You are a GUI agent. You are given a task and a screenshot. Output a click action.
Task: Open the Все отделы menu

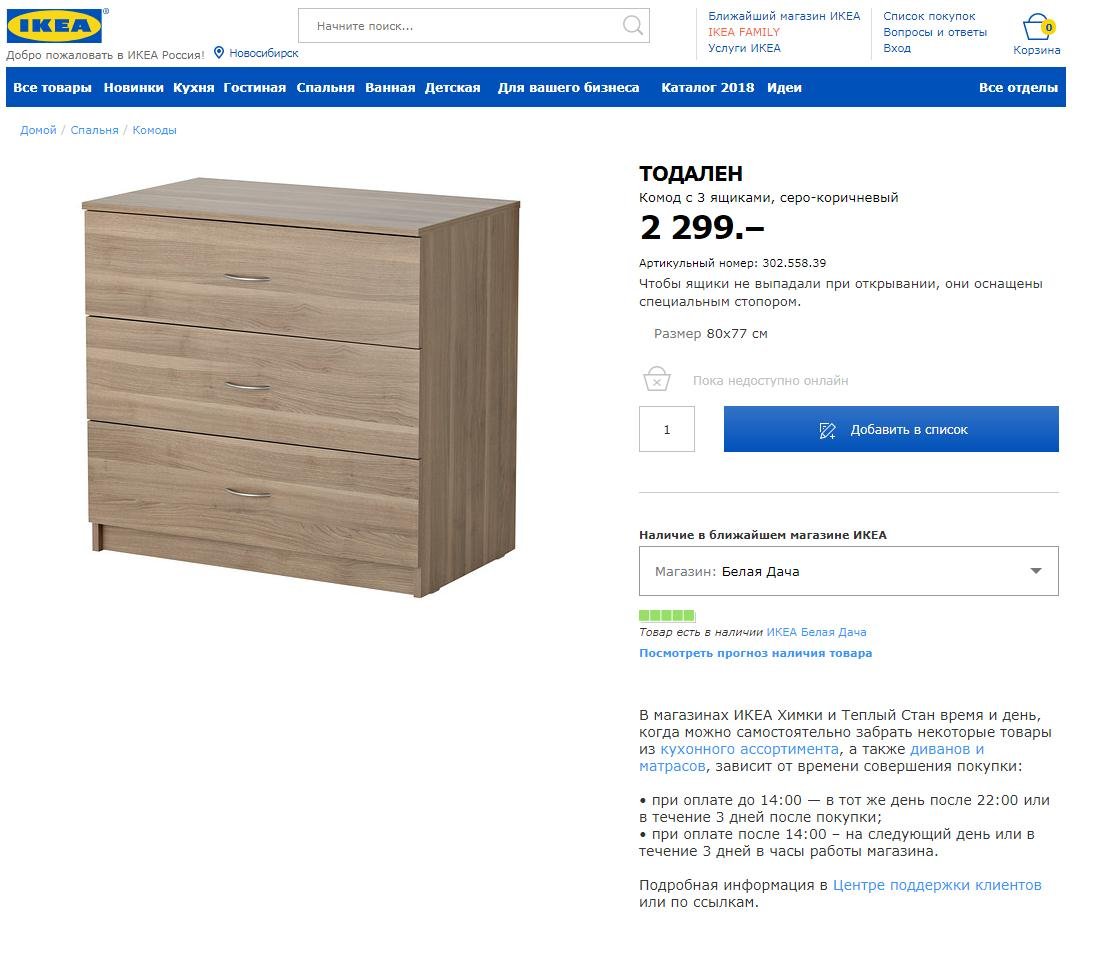coord(1018,88)
